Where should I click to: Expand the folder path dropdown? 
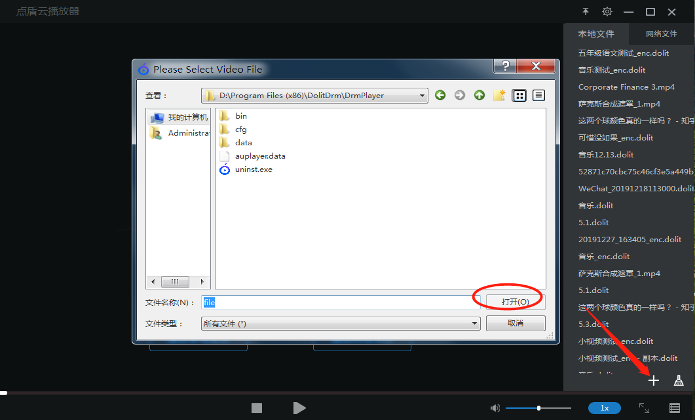point(422,95)
